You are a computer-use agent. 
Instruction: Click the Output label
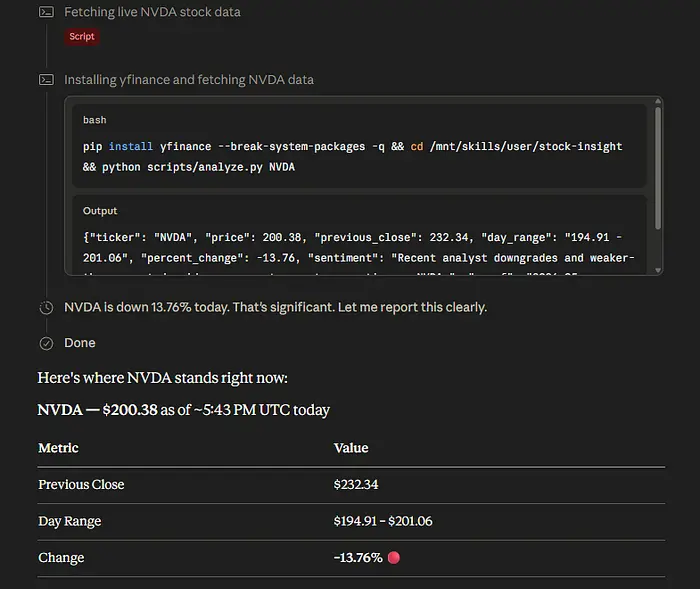coord(100,211)
